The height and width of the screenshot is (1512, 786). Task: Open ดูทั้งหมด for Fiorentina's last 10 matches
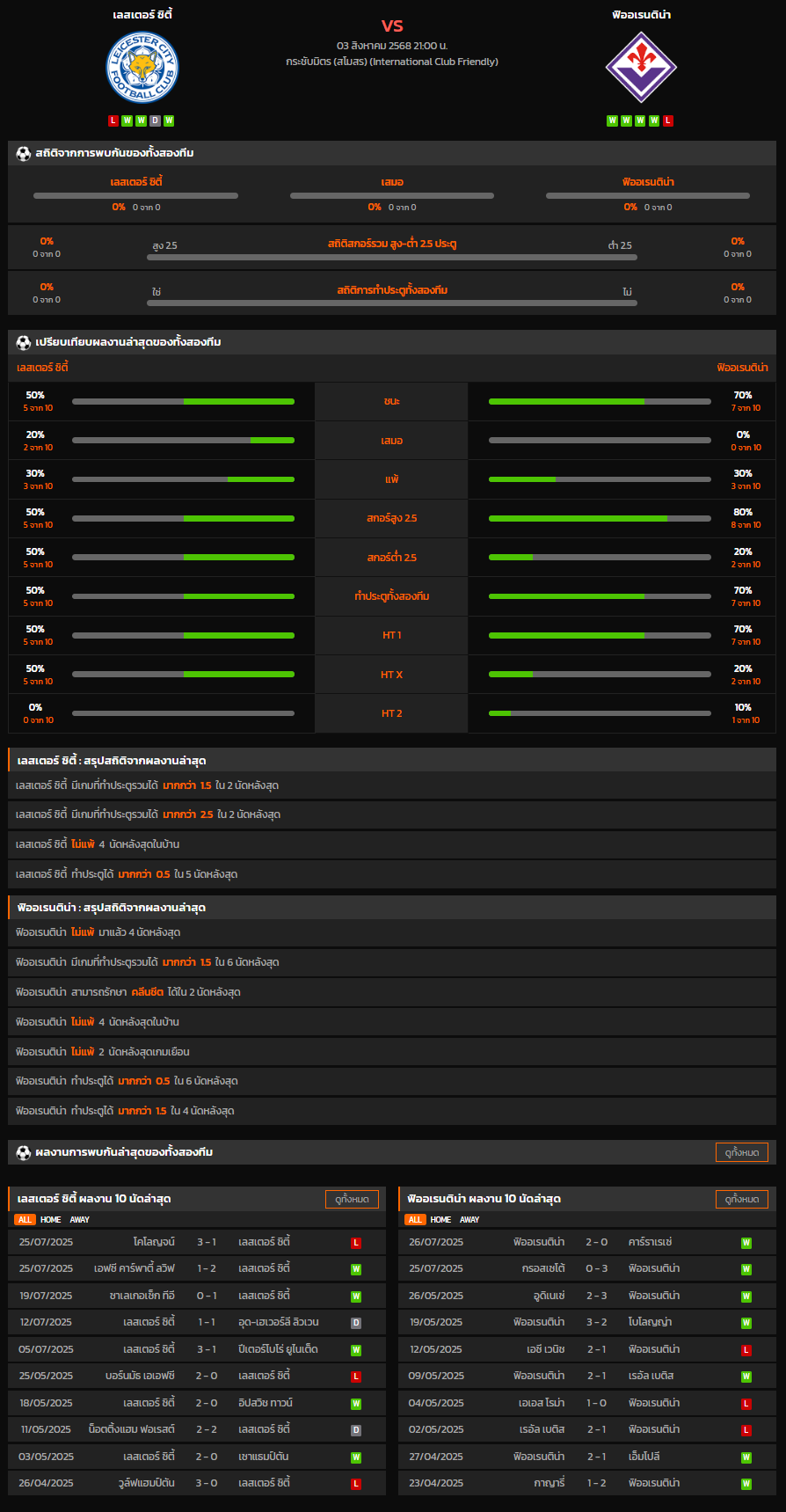coord(742,1199)
